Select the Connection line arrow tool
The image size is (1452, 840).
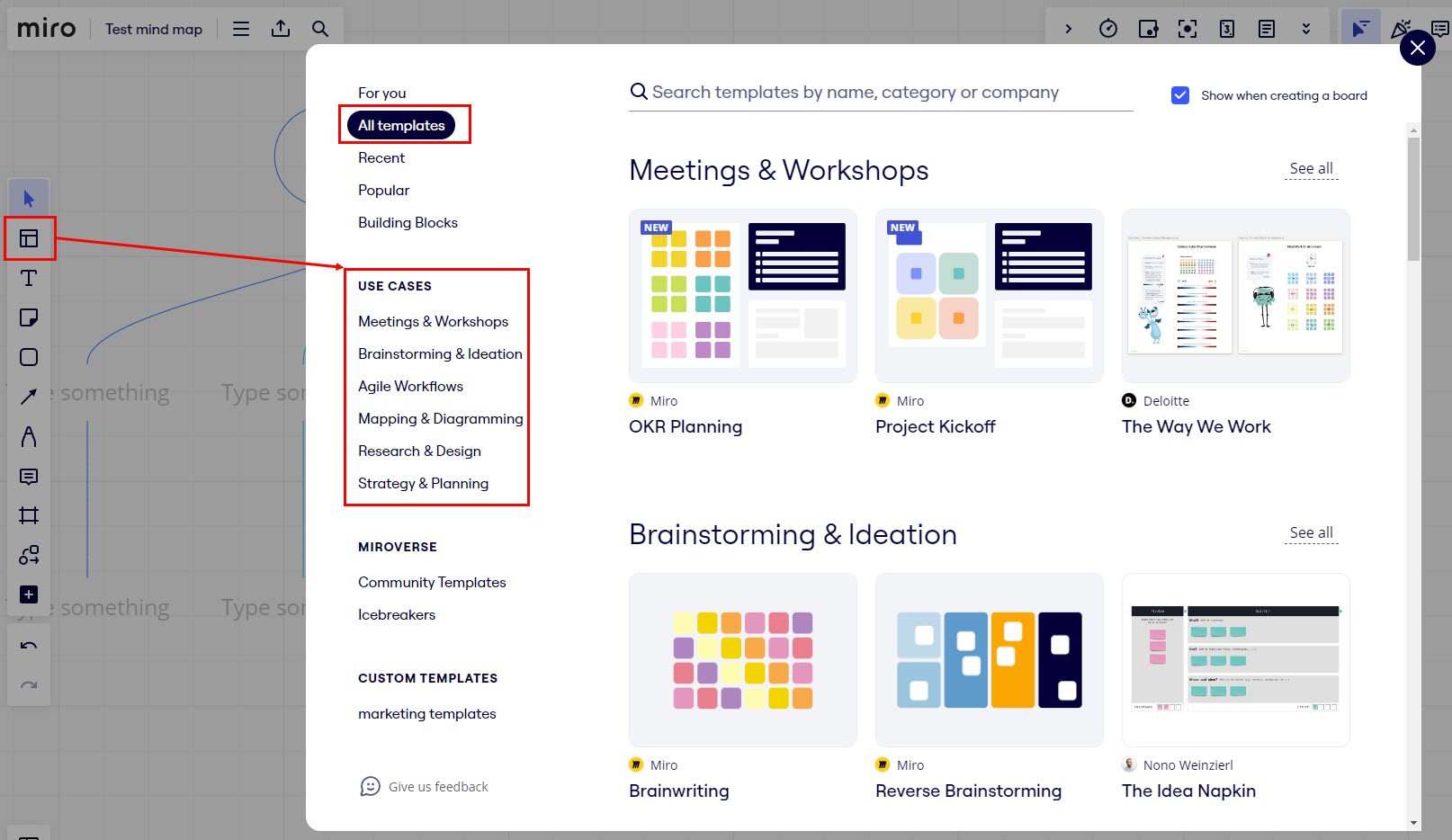pos(29,397)
